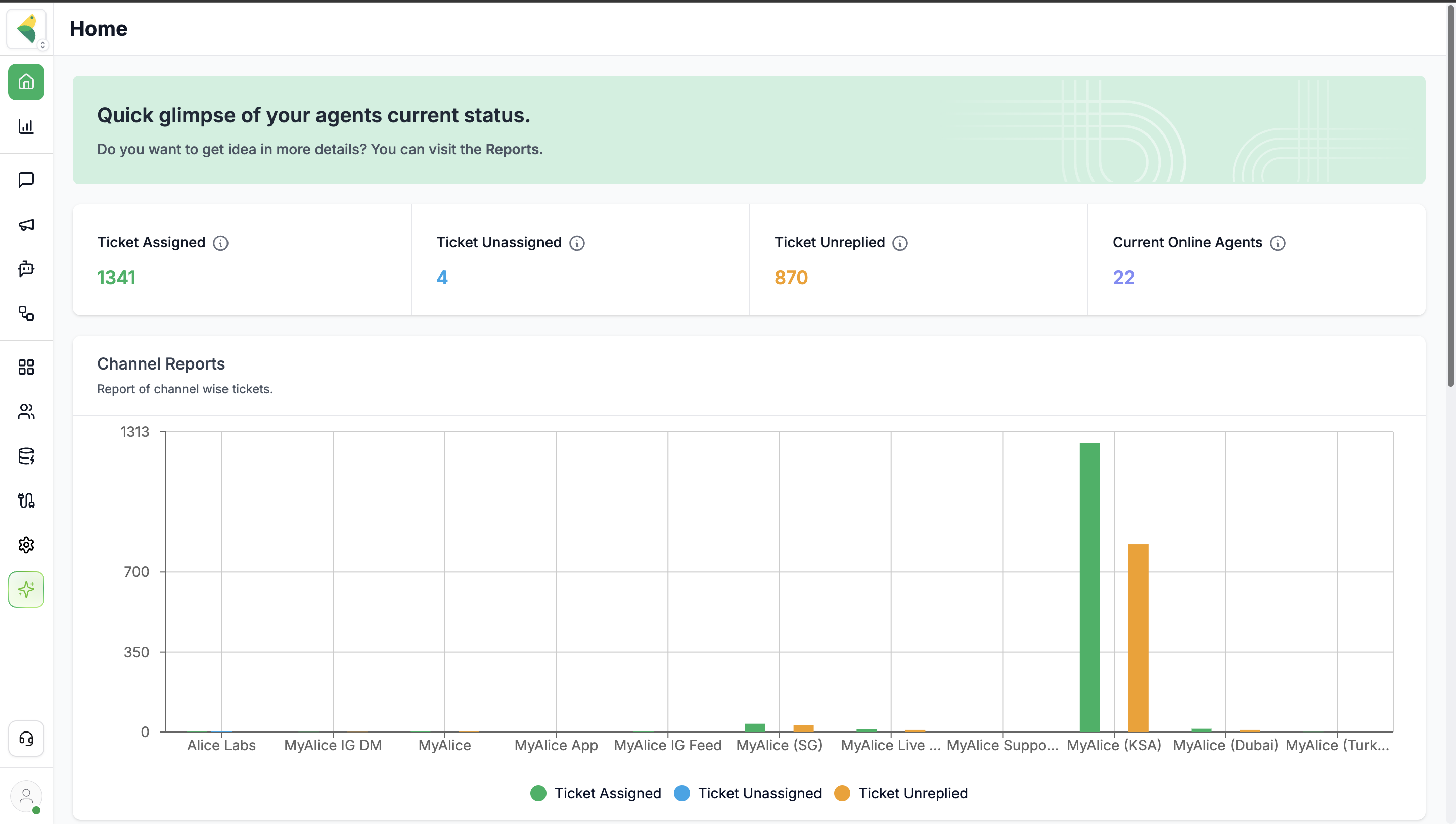This screenshot has width=1456, height=824.
Task: Open the Settings gear icon in sidebar
Action: click(x=26, y=545)
